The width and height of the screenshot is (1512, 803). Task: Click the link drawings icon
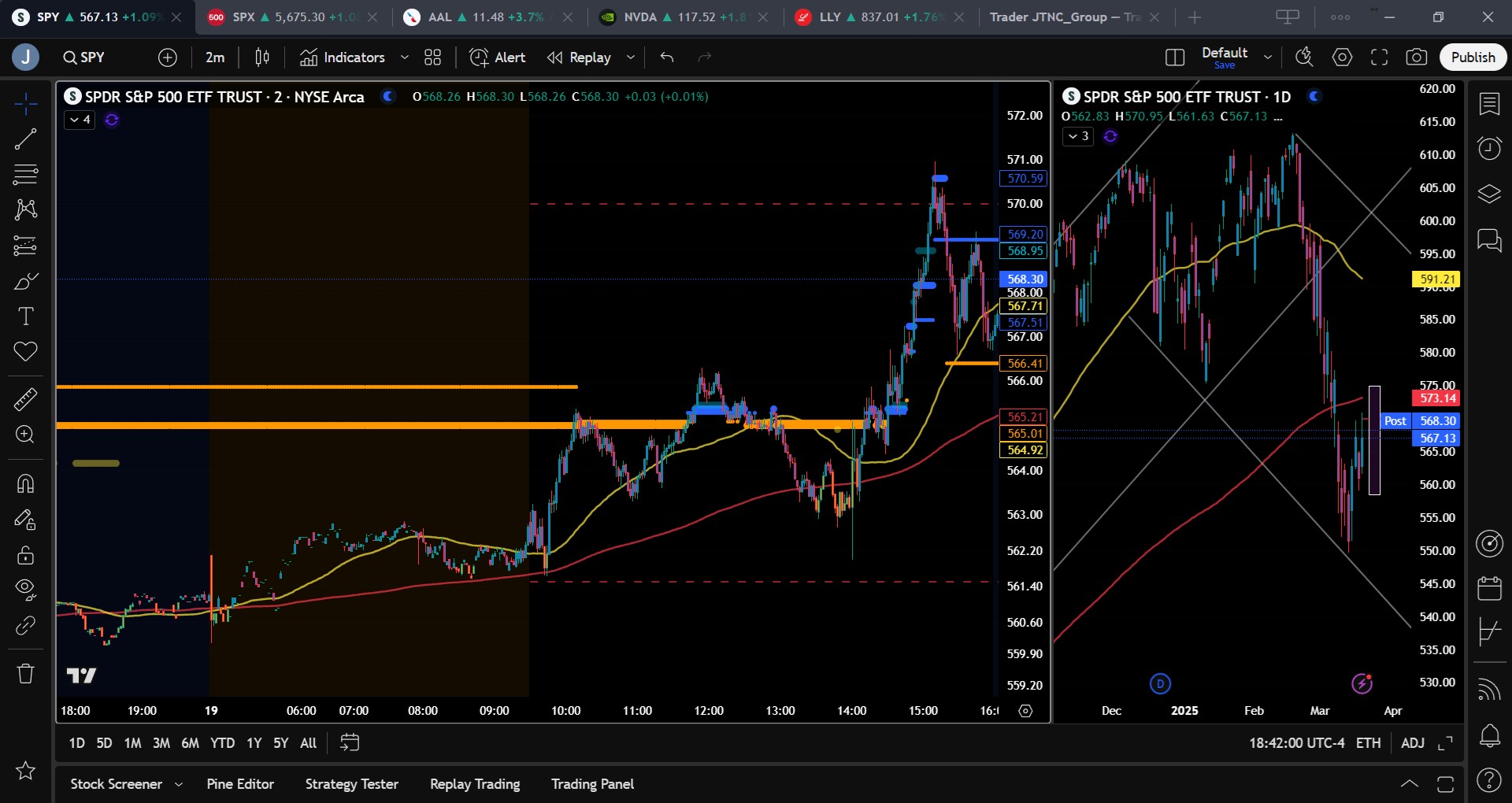(25, 626)
